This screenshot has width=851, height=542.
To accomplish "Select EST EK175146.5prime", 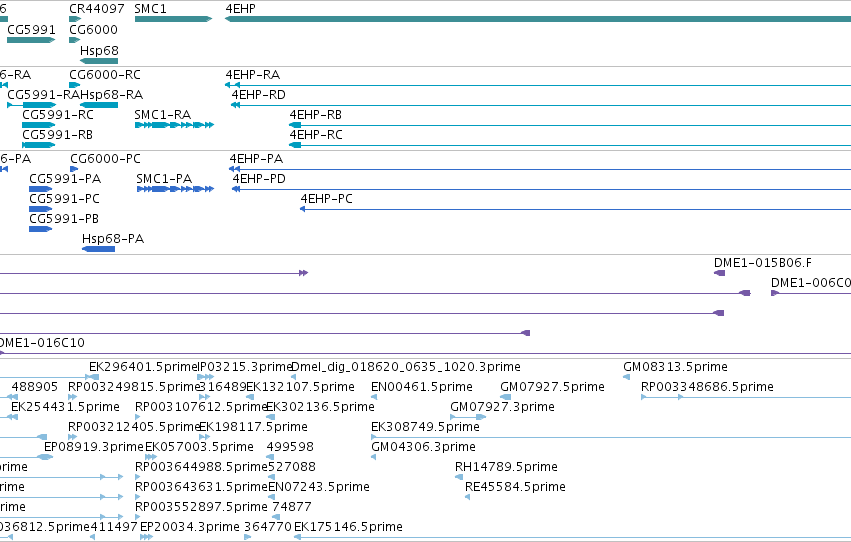I will tap(572, 538).
